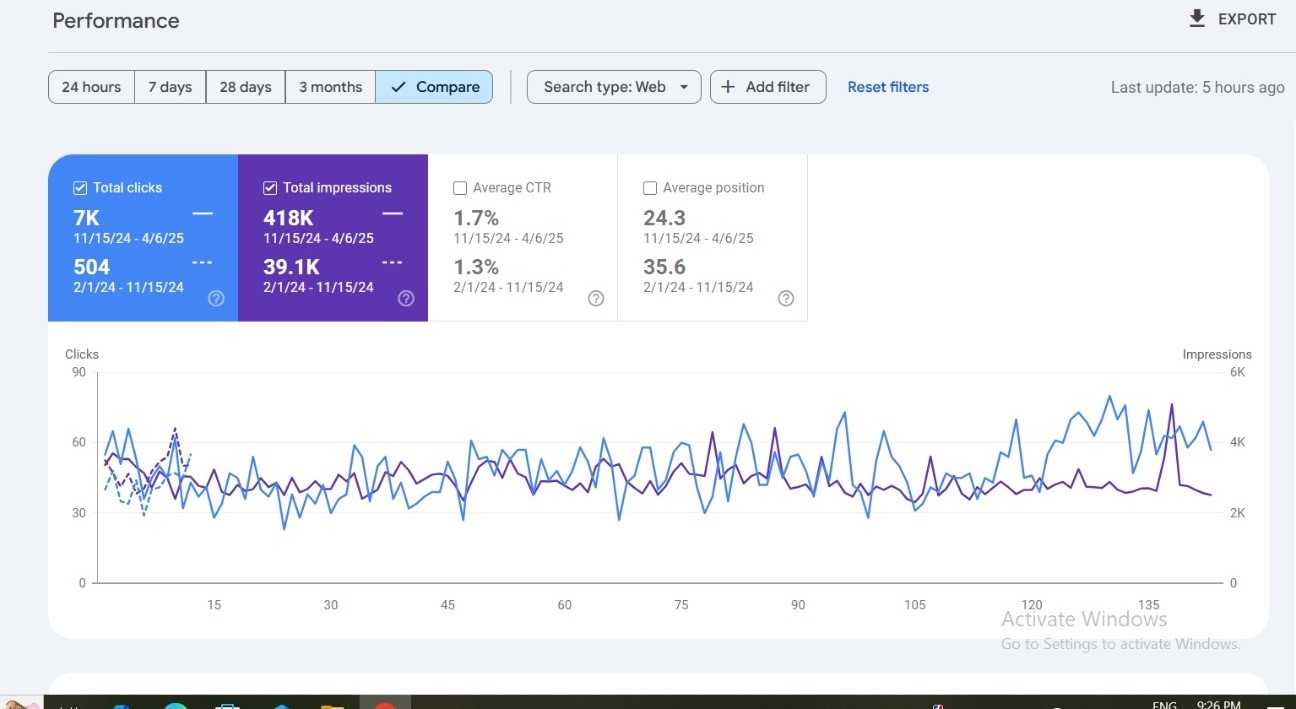Open the Search type: Web dropdown
1296x709 pixels.
click(x=613, y=87)
